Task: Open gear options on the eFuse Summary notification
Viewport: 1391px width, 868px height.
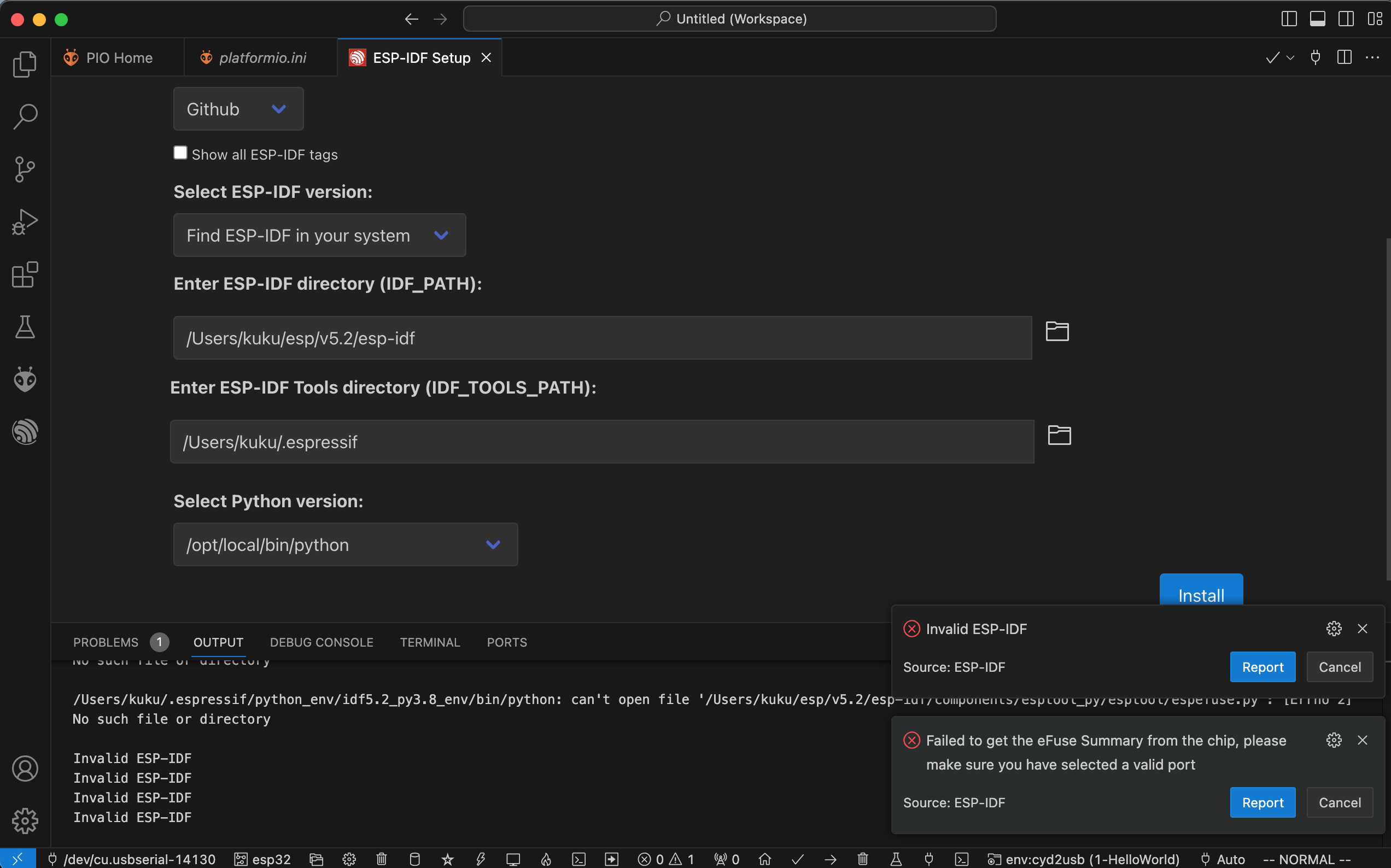Action: click(x=1334, y=740)
